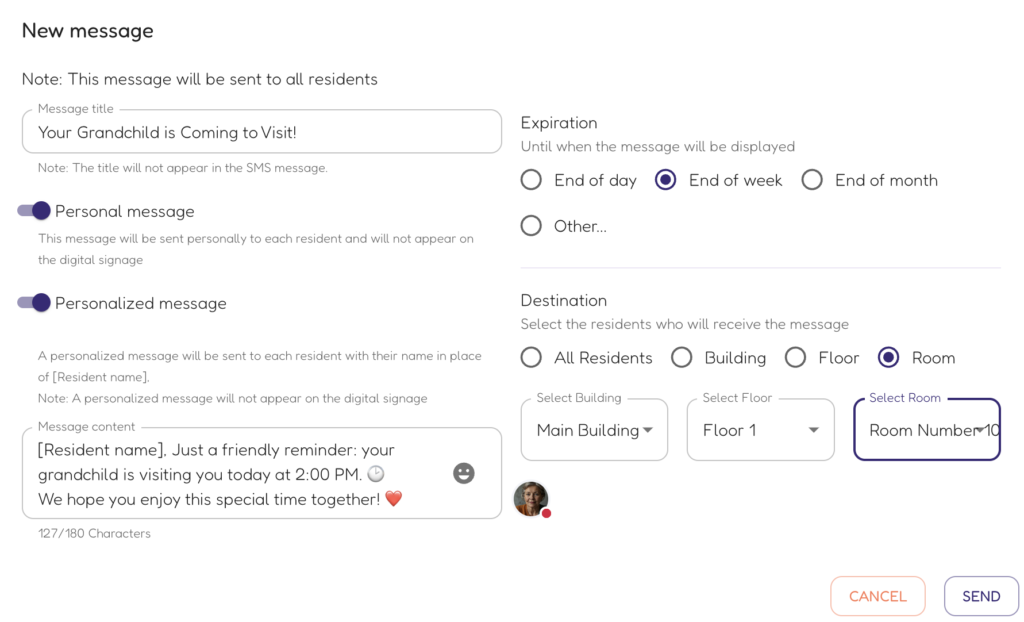Expand the Select Floor dropdown
The width and height of the screenshot is (1024, 622).
point(760,430)
